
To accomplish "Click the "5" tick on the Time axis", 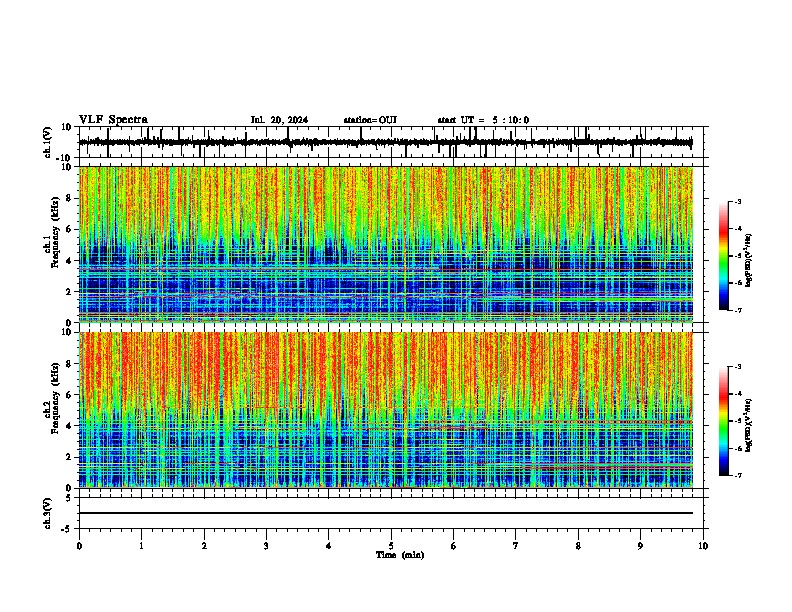I will (391, 546).
